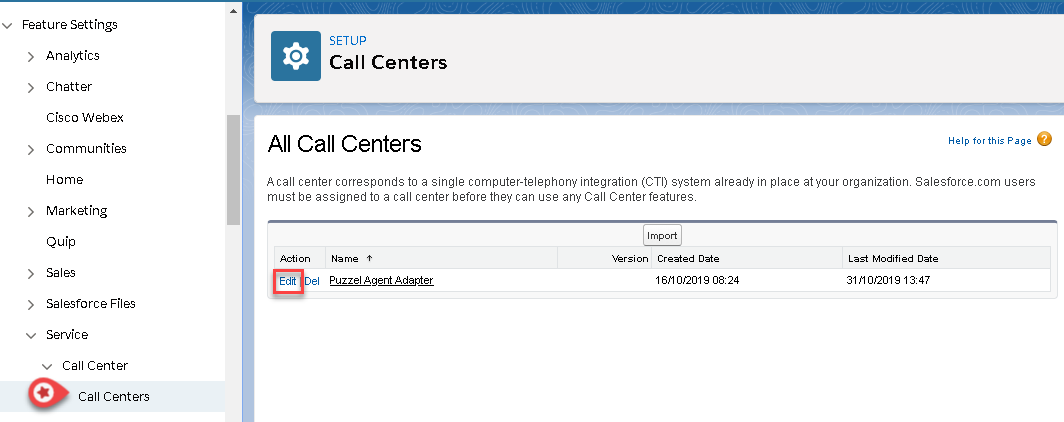Expand the Salesforce Files chevron
The image size is (1064, 422).
[x=31, y=304]
